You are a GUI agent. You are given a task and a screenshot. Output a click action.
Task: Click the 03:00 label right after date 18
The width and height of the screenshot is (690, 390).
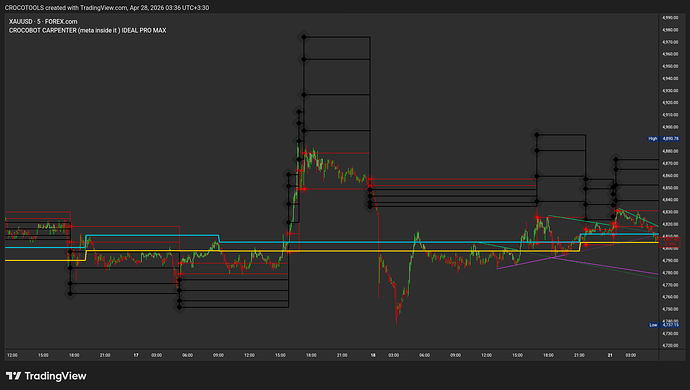click(x=394, y=355)
